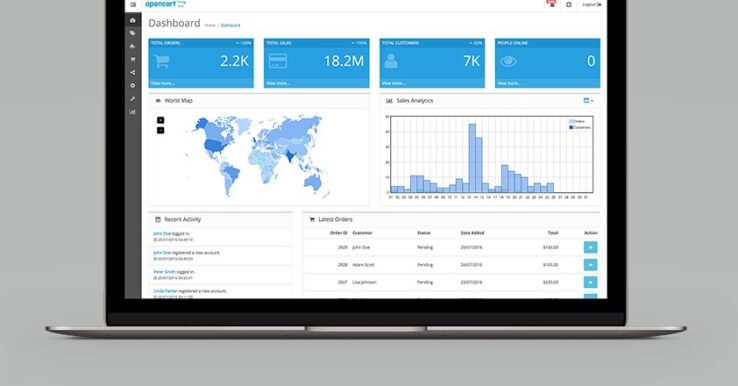
Task: Zoom out on the World Map
Action: (x=160, y=130)
